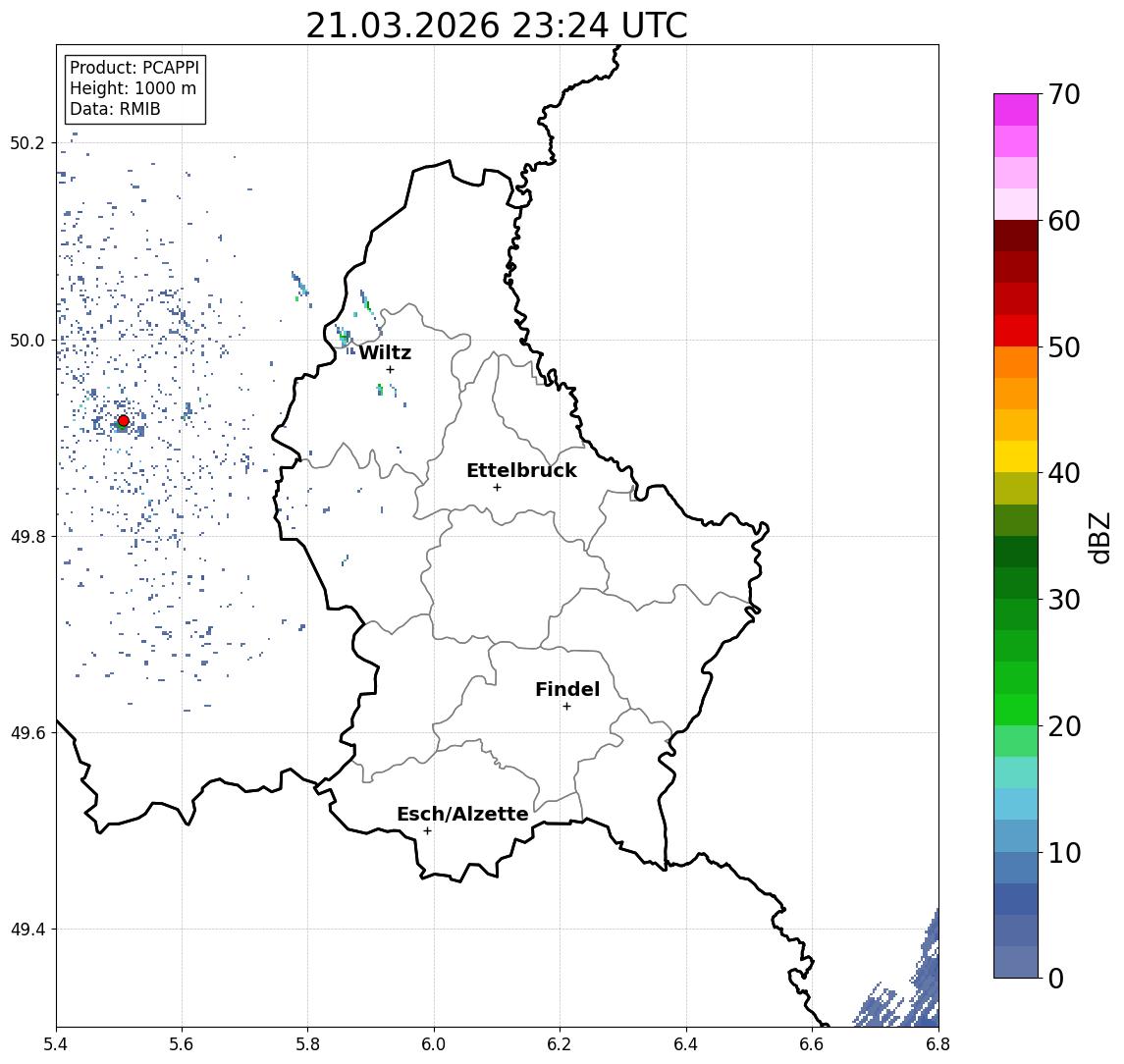Screen dimensions: 1124x1064
Task: Click the red radar location marker
Action: (x=124, y=421)
